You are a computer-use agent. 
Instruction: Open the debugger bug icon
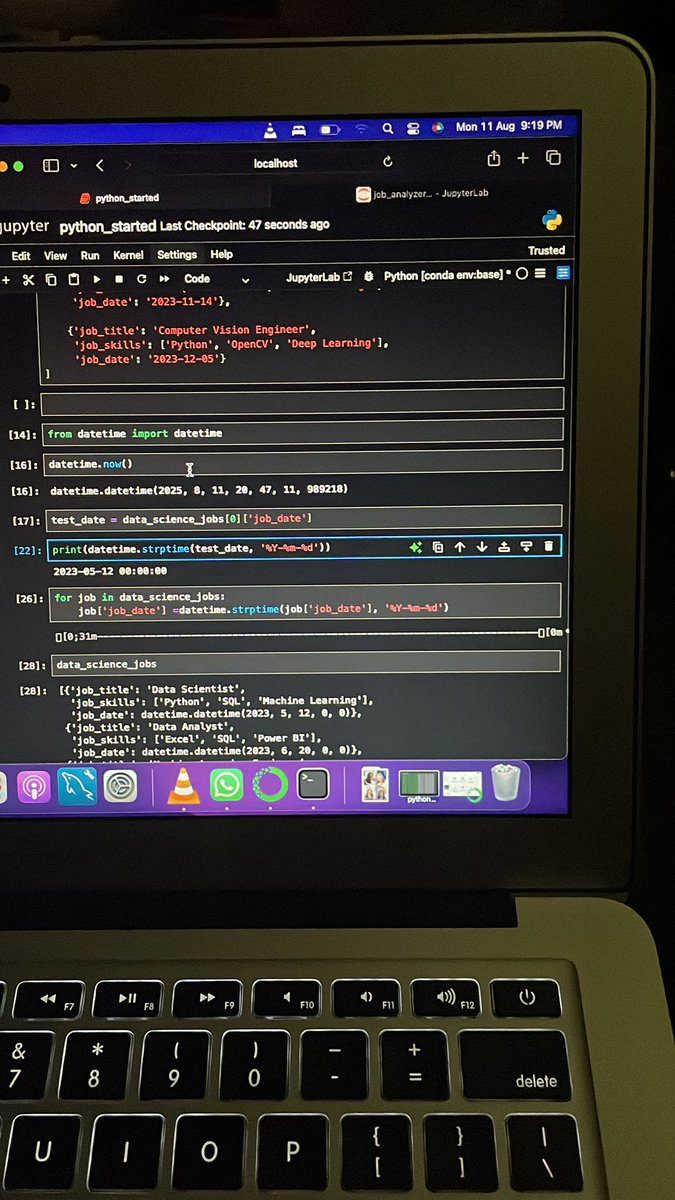(x=369, y=276)
